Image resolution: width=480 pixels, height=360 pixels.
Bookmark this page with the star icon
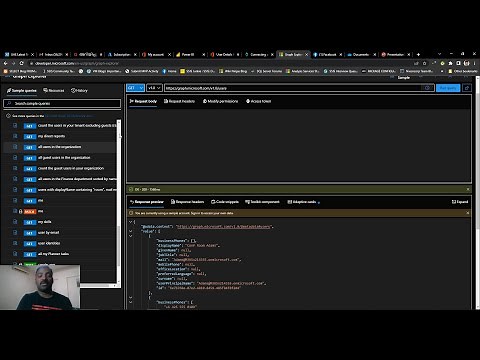[424, 63]
